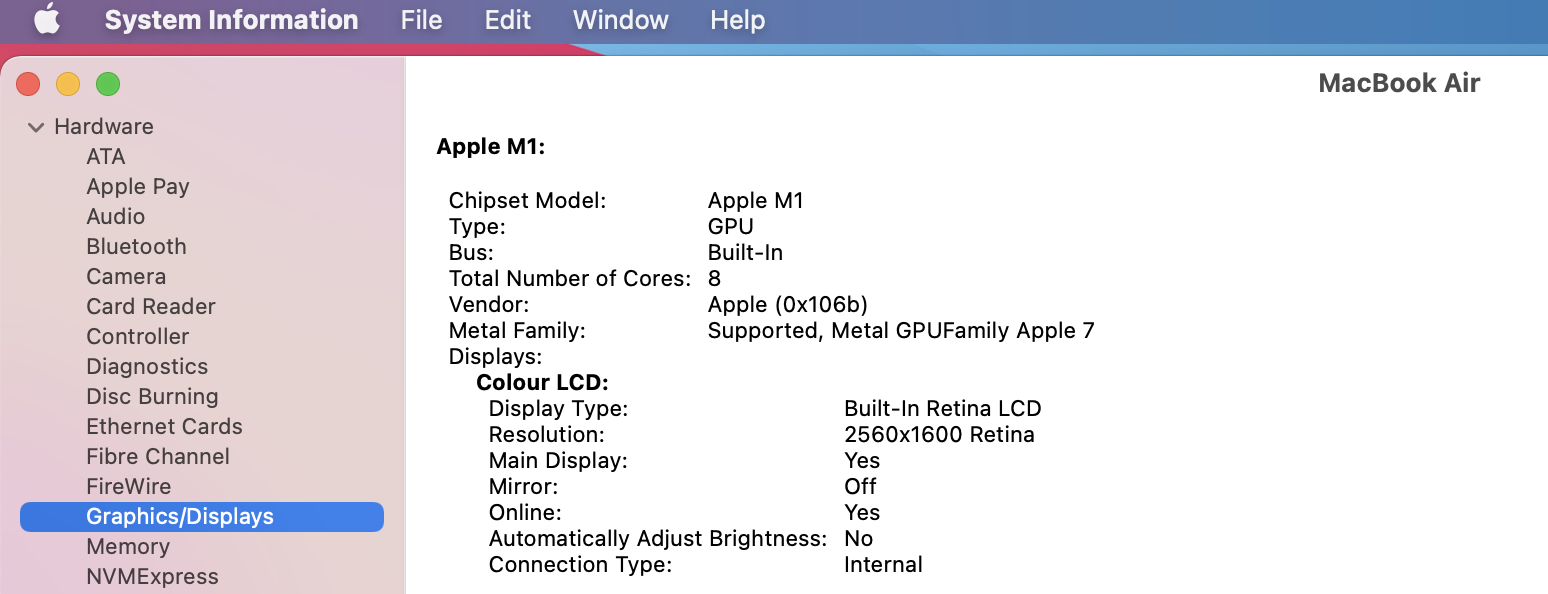Click the Chipset Model value Apple M1
Screen dimensions: 1548x594
click(756, 200)
